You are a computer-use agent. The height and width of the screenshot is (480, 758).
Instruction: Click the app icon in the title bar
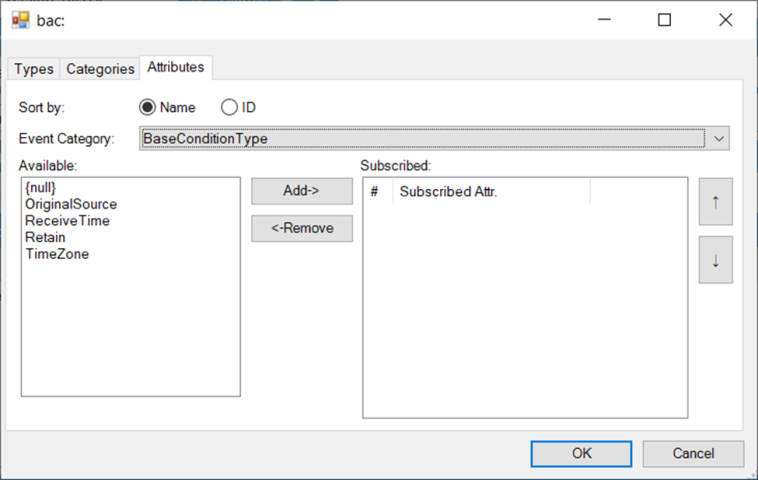20,19
